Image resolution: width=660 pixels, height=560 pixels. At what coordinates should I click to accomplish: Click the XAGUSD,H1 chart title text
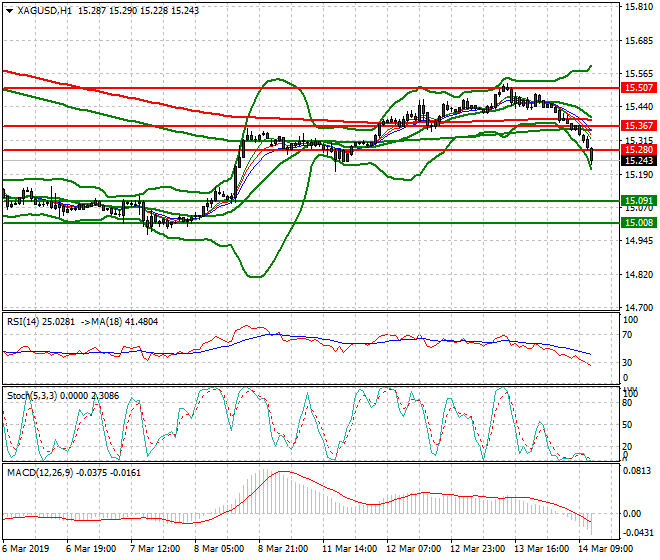(x=45, y=11)
